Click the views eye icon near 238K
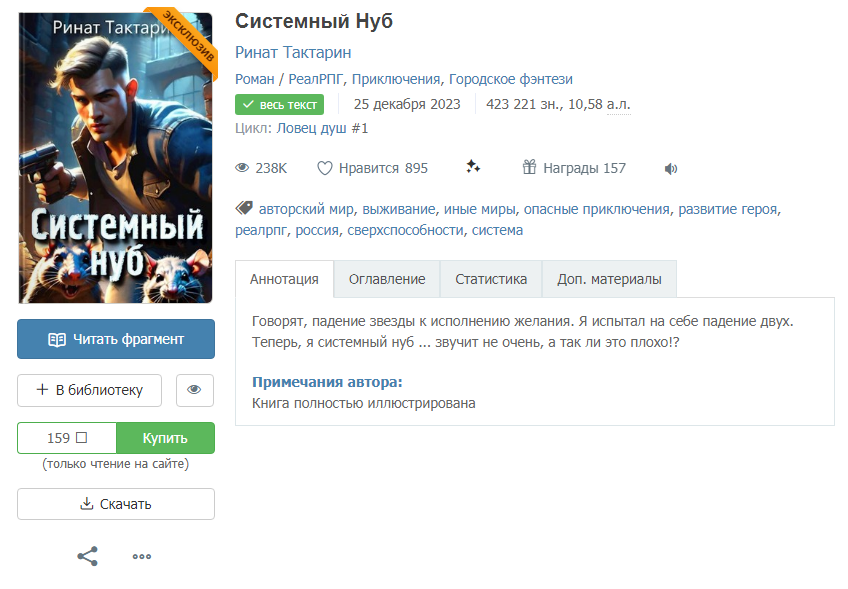 pyautogui.click(x=242, y=168)
